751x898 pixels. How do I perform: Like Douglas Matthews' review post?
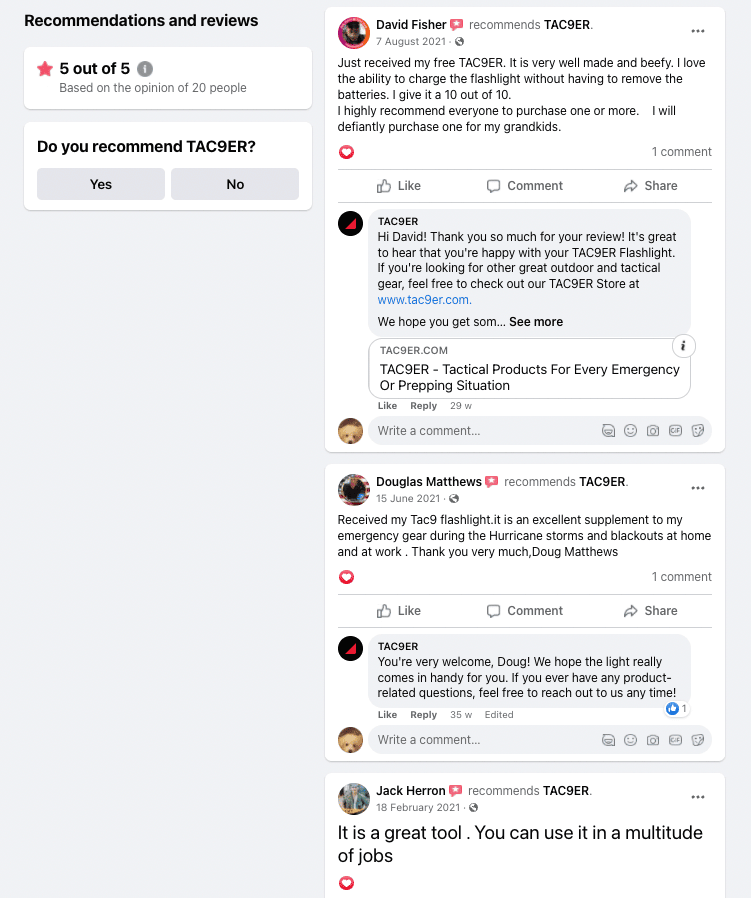tap(399, 611)
